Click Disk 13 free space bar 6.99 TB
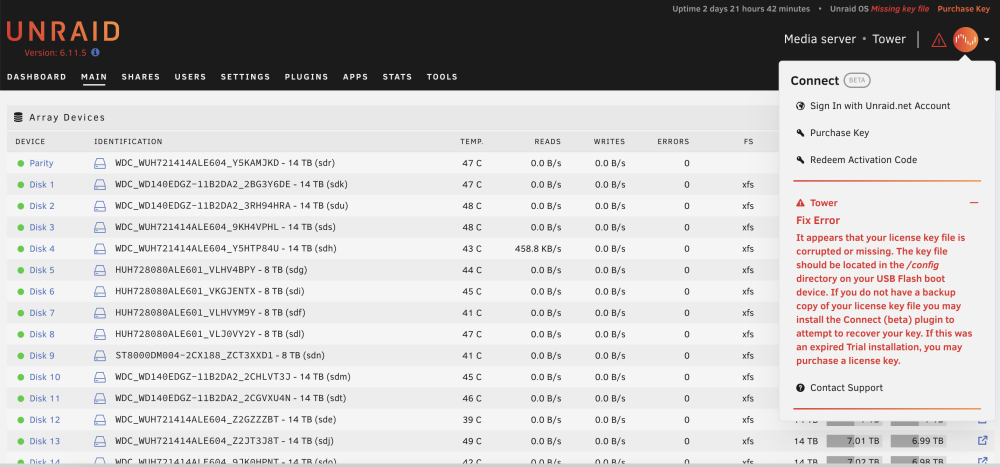 [918, 441]
